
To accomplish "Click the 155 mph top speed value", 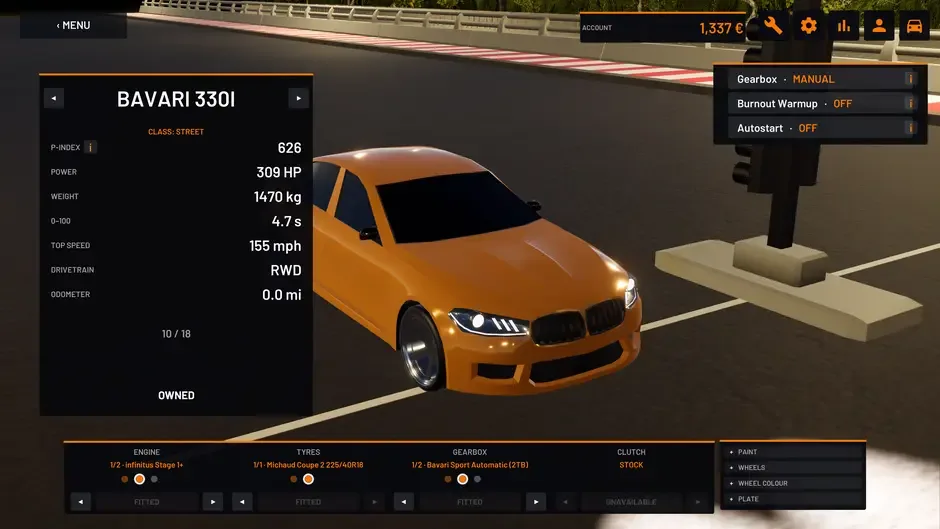I will 275,246.
